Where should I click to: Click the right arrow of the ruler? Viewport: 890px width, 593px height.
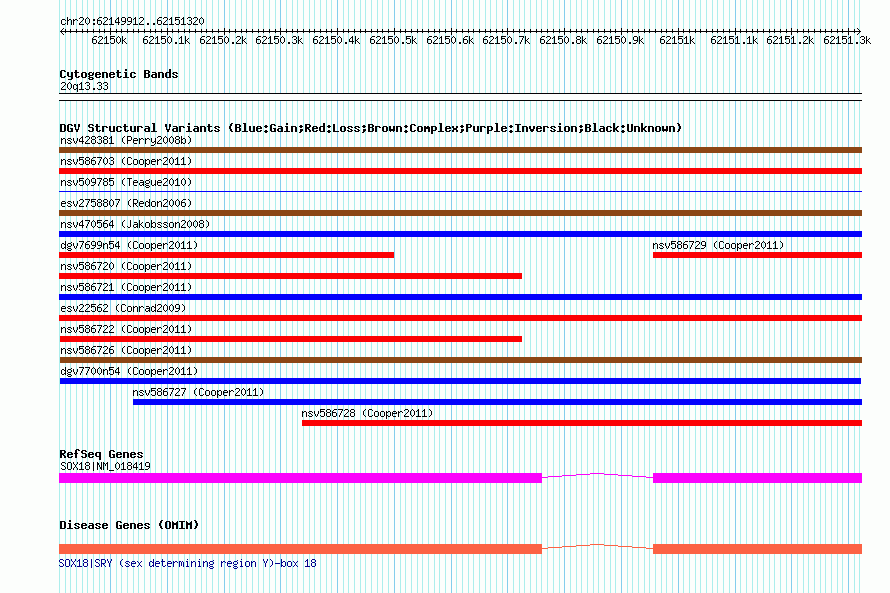coord(859,31)
